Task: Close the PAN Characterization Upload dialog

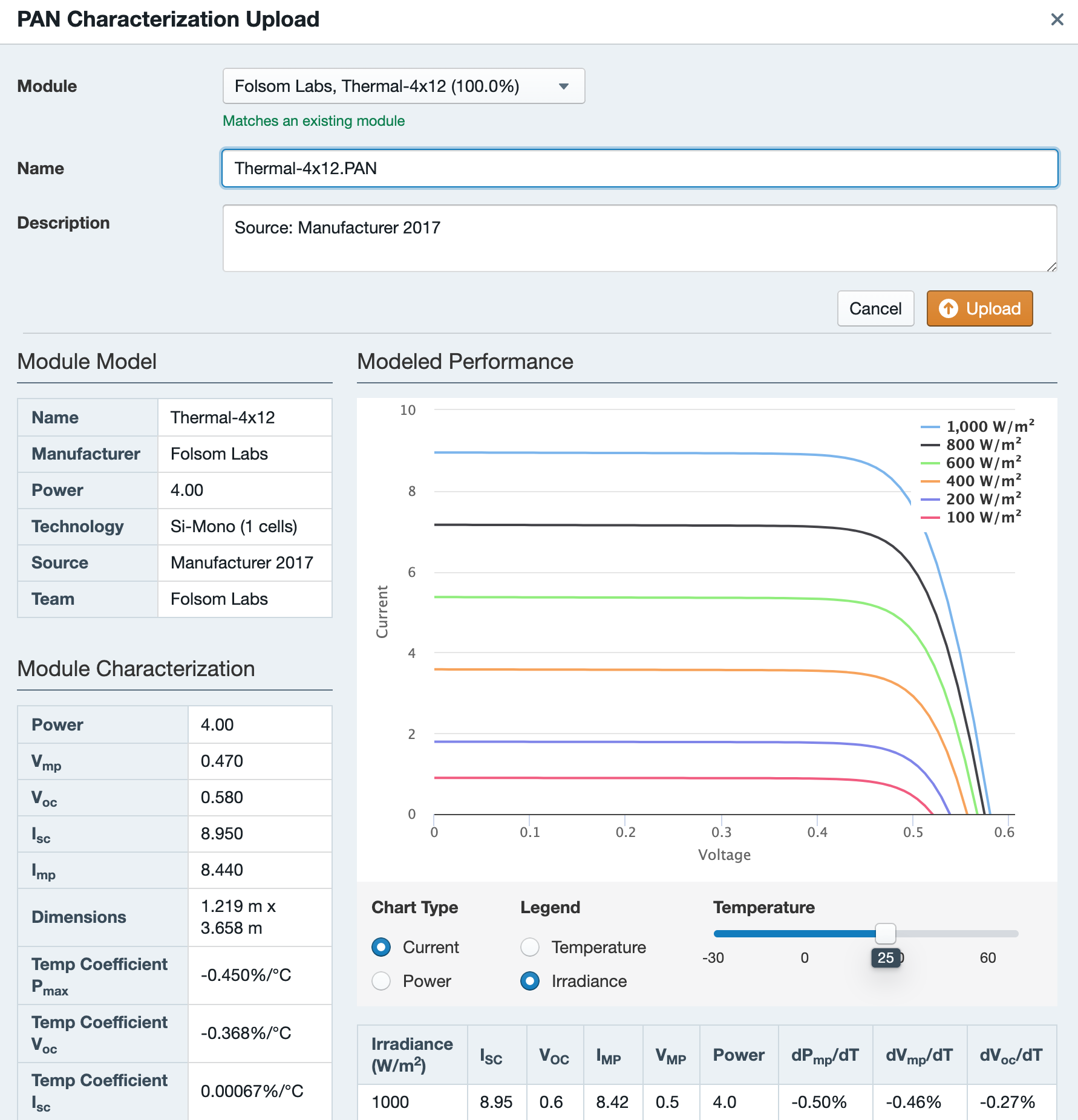Action: [1057, 19]
